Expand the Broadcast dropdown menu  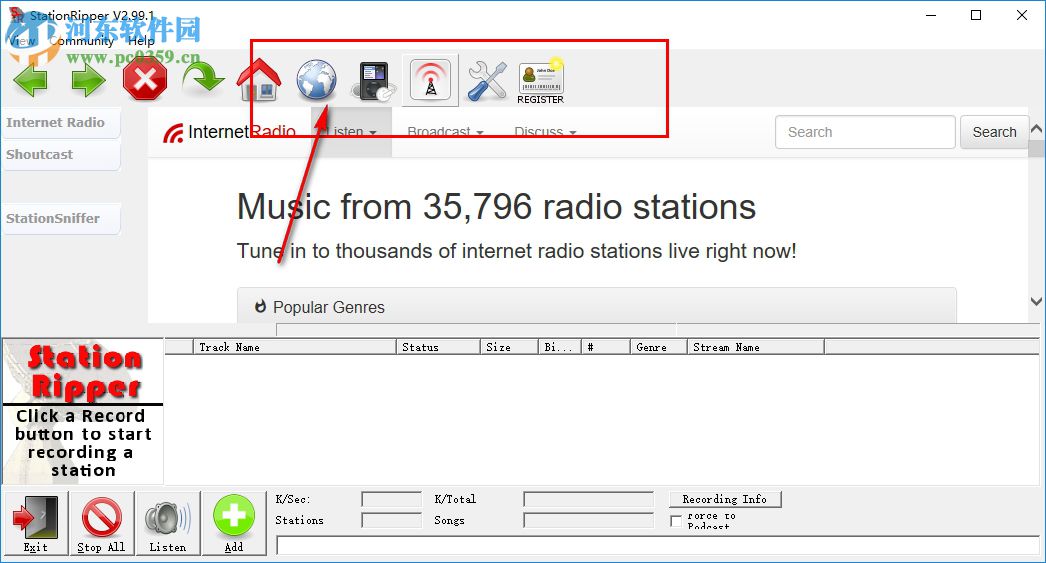pos(445,132)
